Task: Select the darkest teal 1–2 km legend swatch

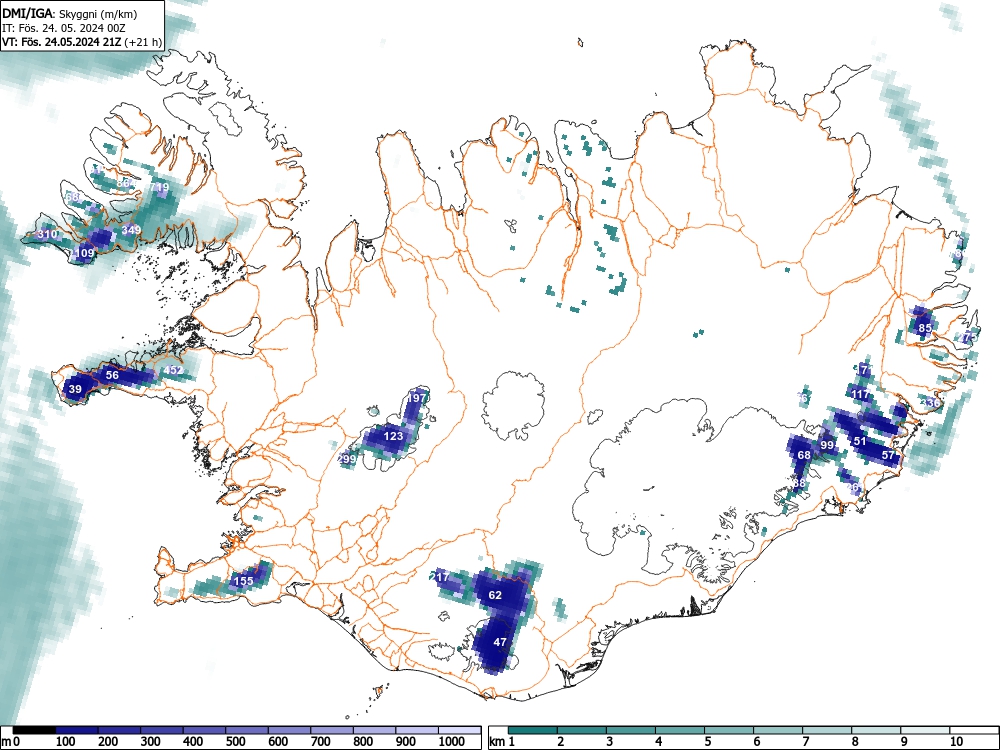Action: tap(532, 730)
